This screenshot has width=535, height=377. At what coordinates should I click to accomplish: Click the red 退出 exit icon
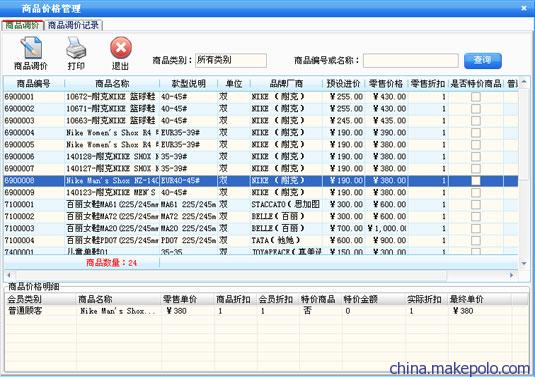(121, 48)
